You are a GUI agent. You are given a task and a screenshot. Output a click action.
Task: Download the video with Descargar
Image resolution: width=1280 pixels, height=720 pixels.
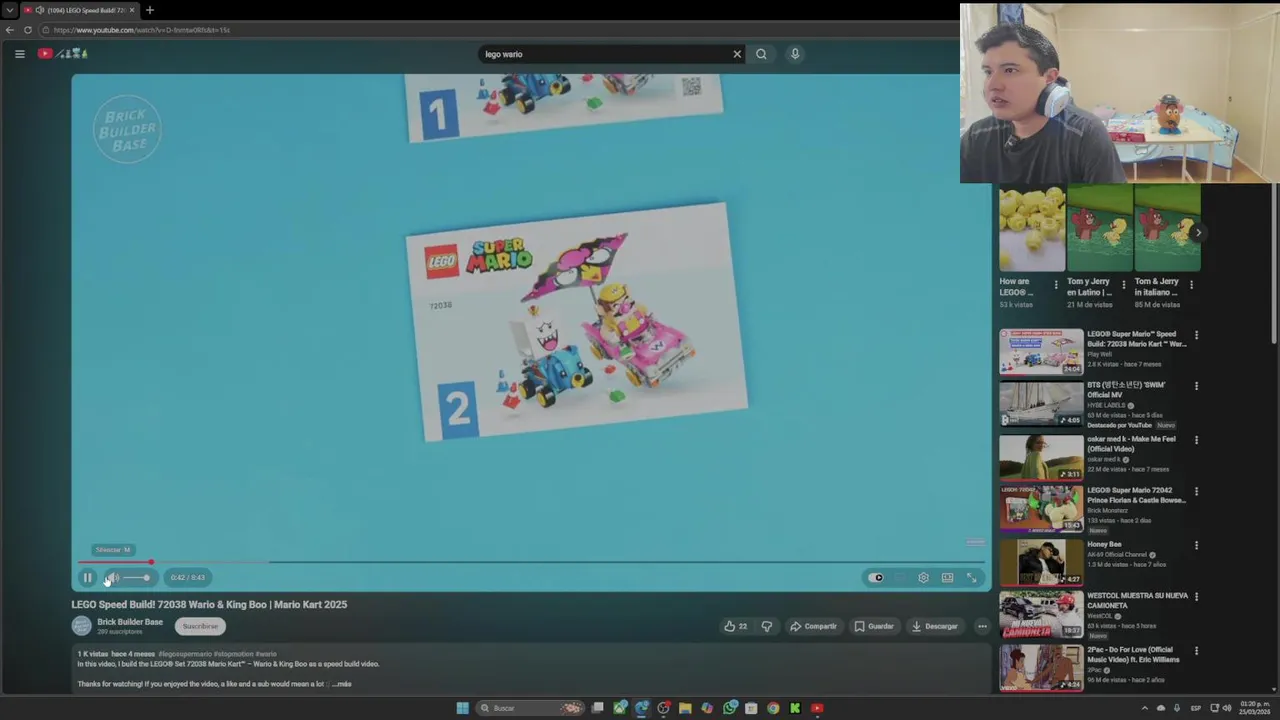[x=935, y=626]
